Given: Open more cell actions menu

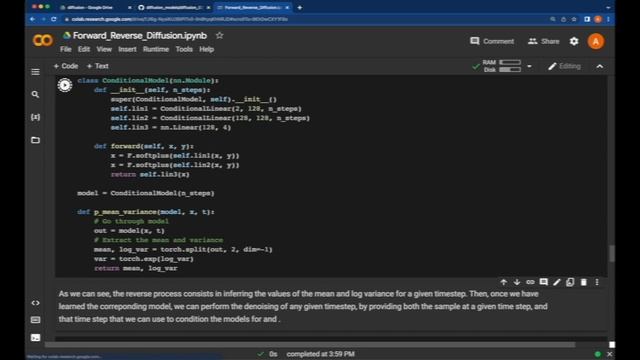Looking at the screenshot, I should tap(597, 282).
